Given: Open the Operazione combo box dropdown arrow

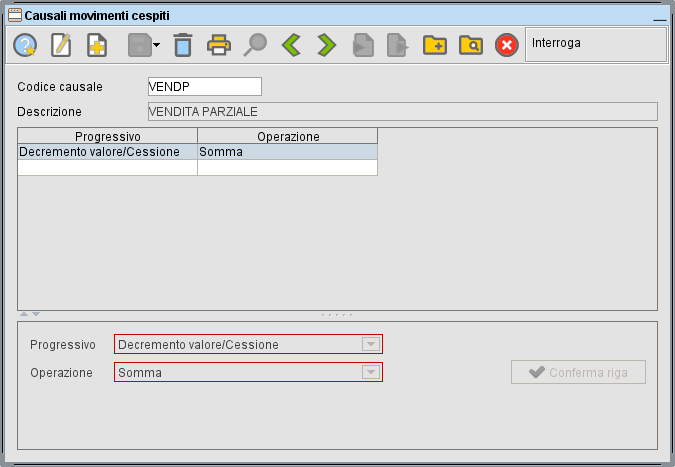Looking at the screenshot, I should tap(371, 372).
